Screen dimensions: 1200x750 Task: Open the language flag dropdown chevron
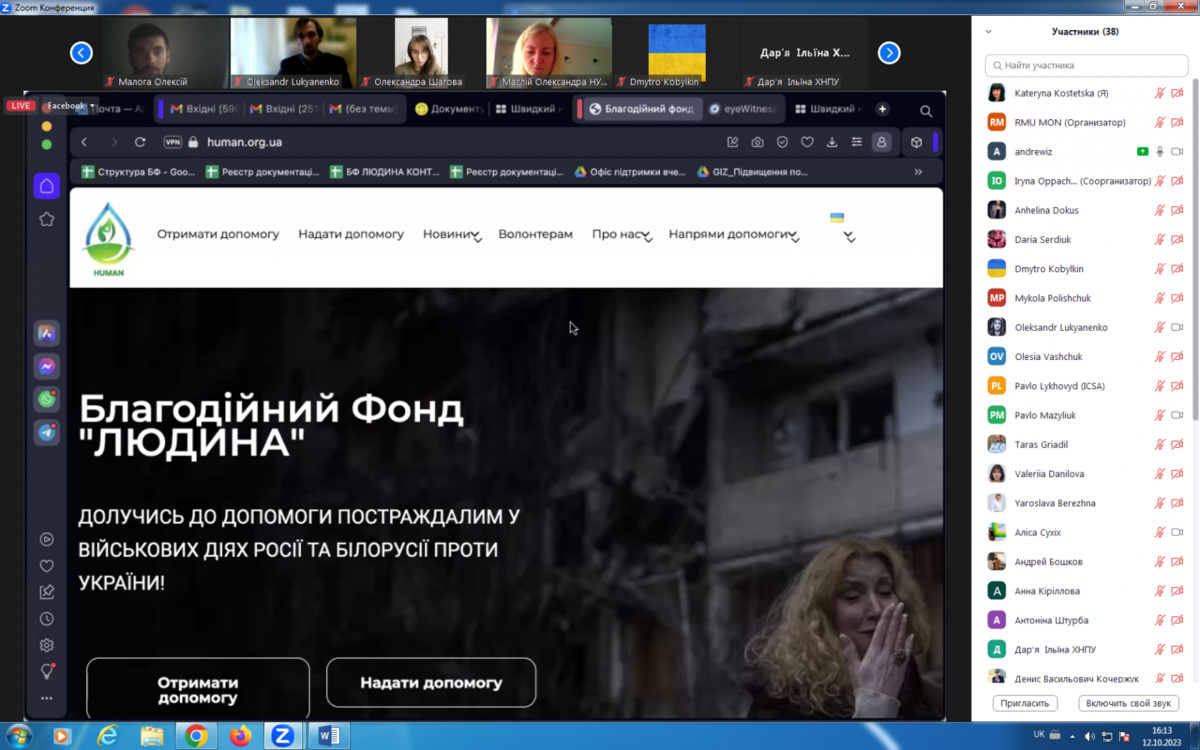[849, 238]
